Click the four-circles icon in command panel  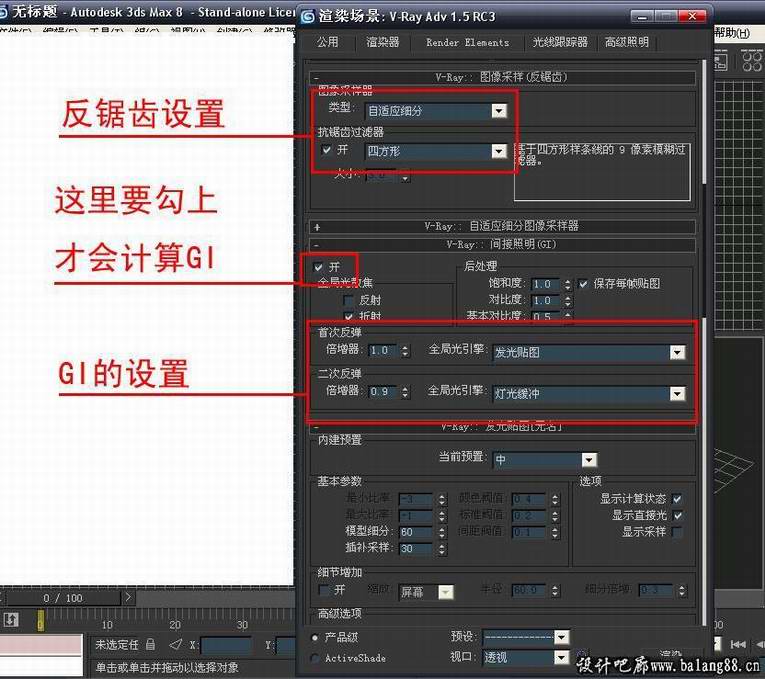pos(752,61)
